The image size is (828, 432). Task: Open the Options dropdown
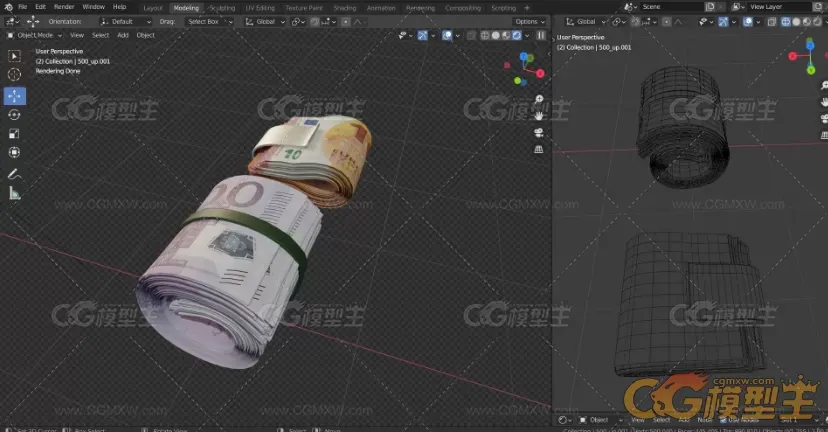pos(530,22)
